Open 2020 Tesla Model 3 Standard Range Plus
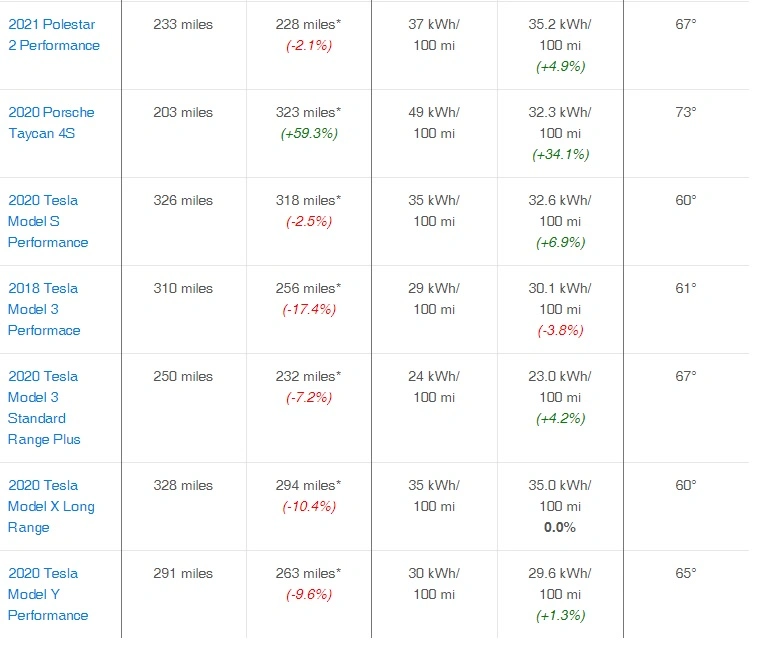The height and width of the screenshot is (652, 762). click(x=44, y=408)
